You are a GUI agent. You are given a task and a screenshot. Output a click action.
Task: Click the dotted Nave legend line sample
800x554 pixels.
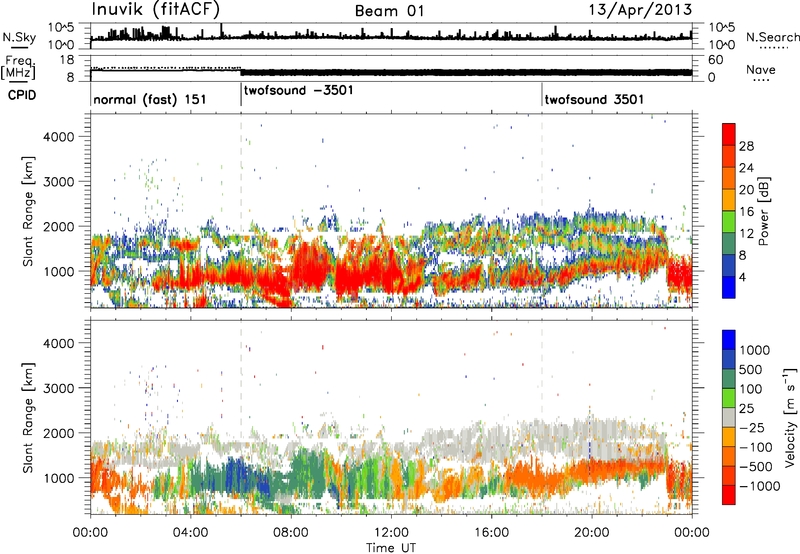(761, 80)
